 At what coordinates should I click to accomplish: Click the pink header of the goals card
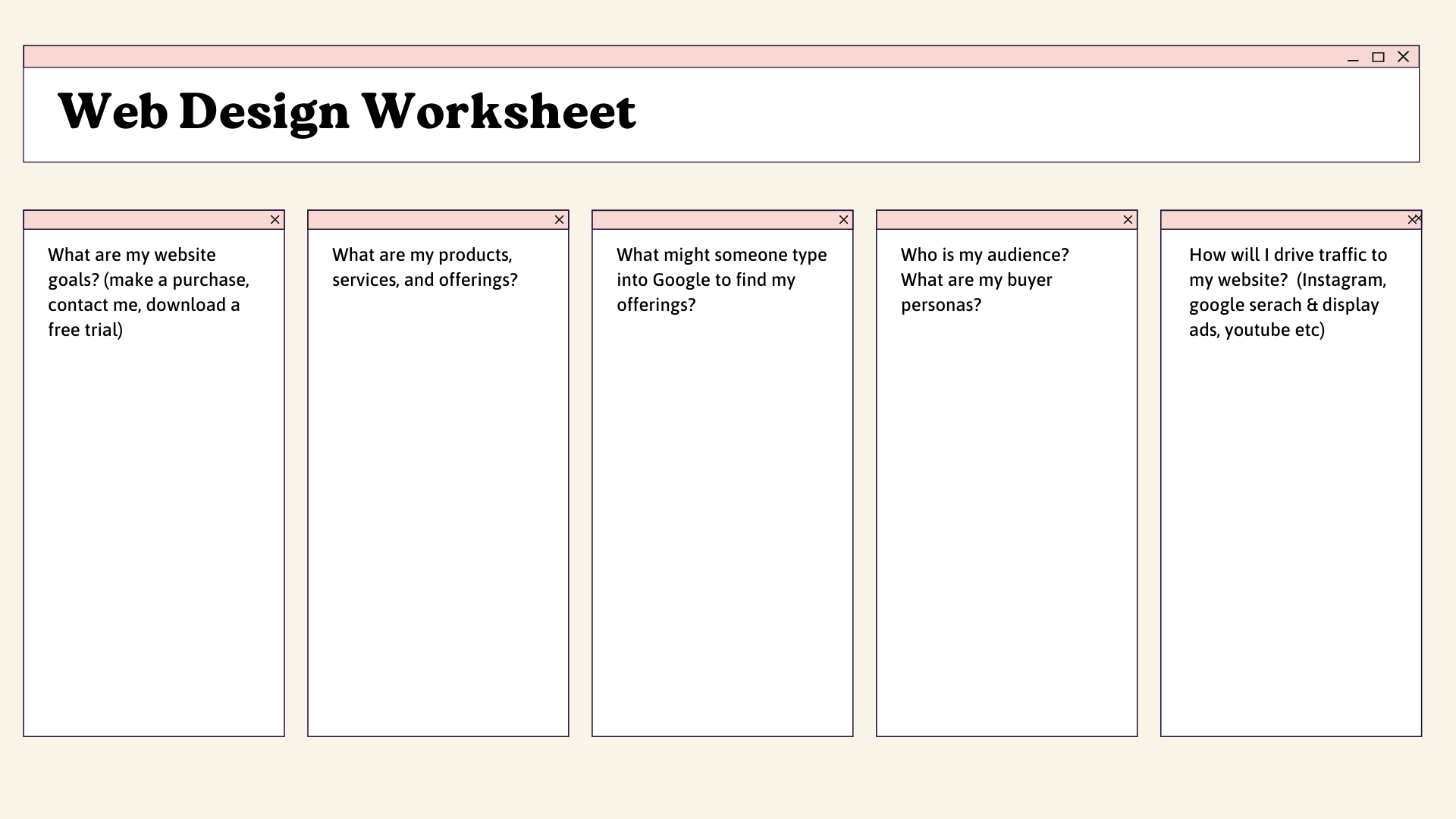coord(136,219)
